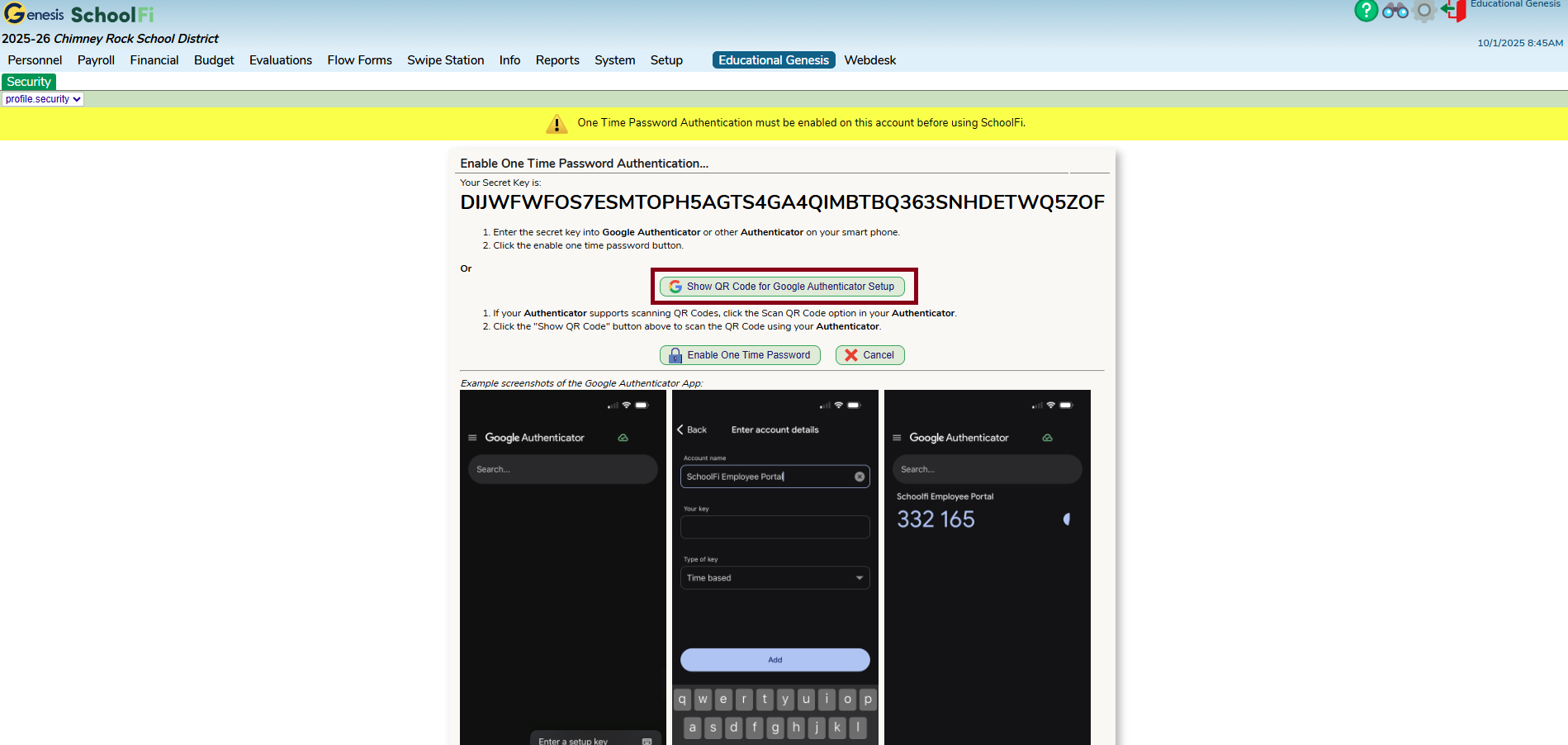Open the green help question mark icon
The image size is (1568, 745).
1367,11
